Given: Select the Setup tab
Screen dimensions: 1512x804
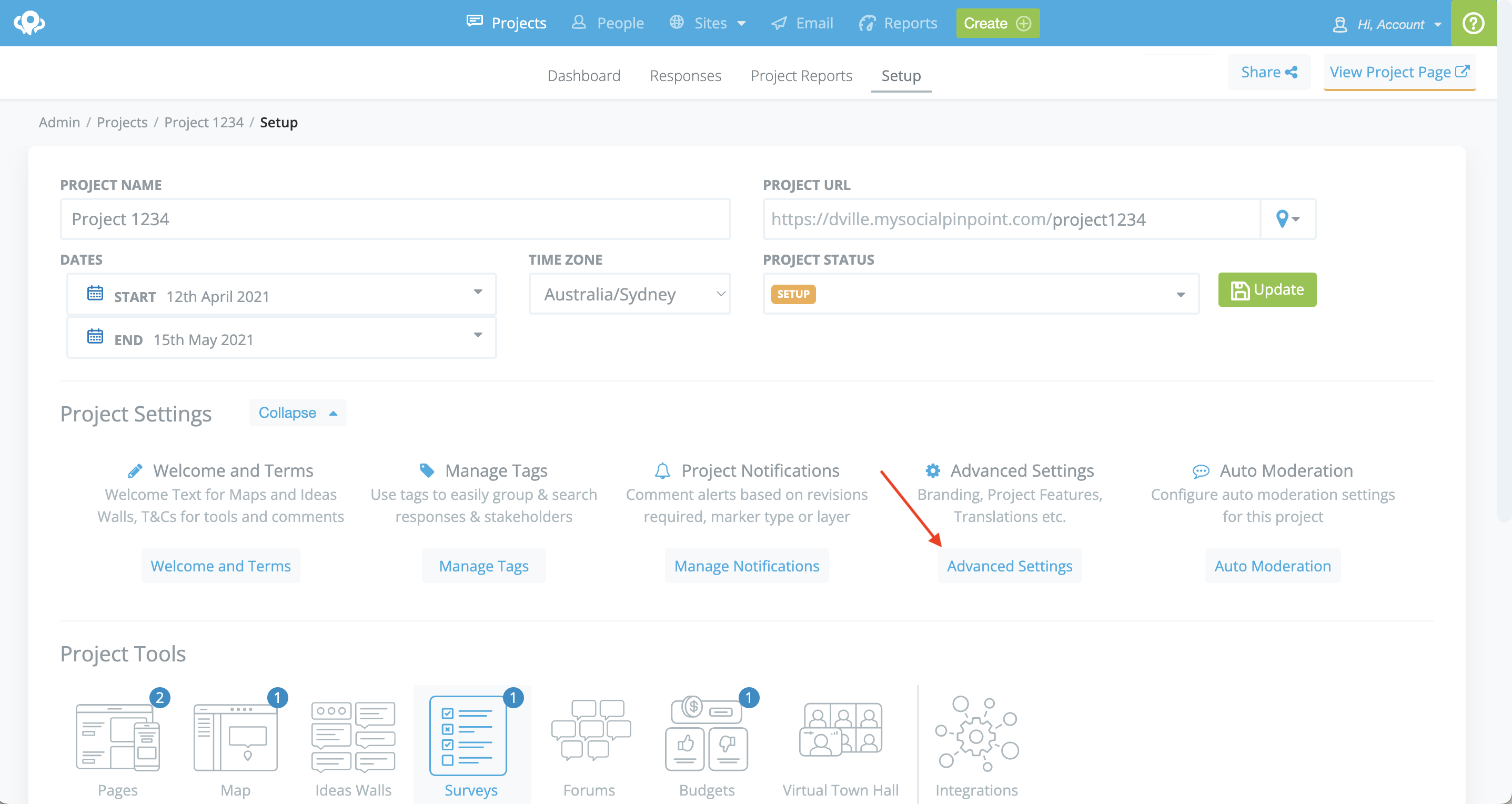Looking at the screenshot, I should (x=901, y=76).
